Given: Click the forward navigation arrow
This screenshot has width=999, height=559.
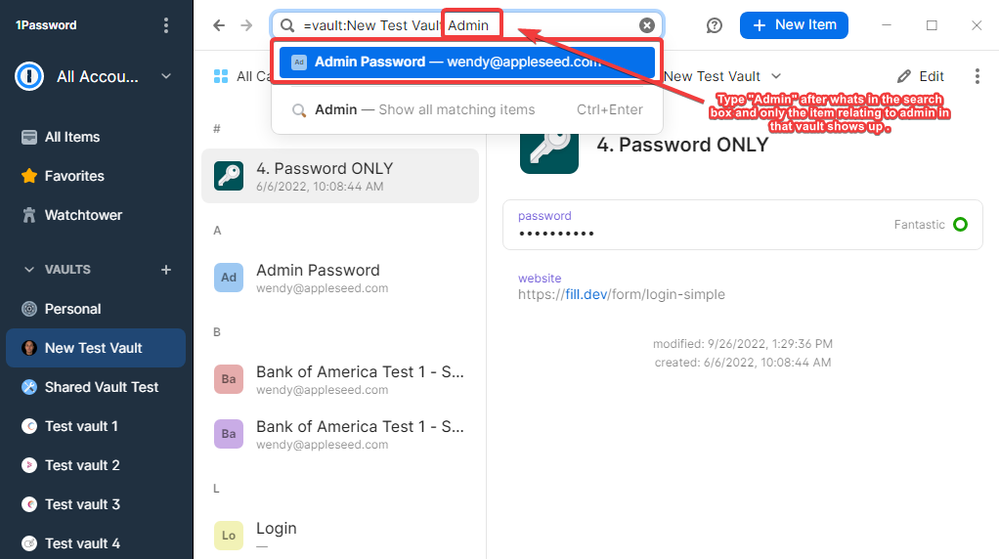Looking at the screenshot, I should coord(246,25).
